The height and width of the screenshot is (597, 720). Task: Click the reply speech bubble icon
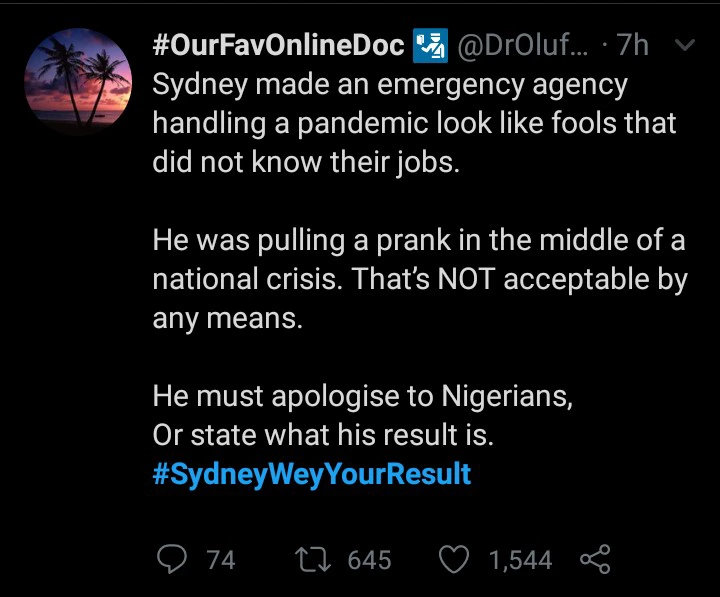click(171, 559)
